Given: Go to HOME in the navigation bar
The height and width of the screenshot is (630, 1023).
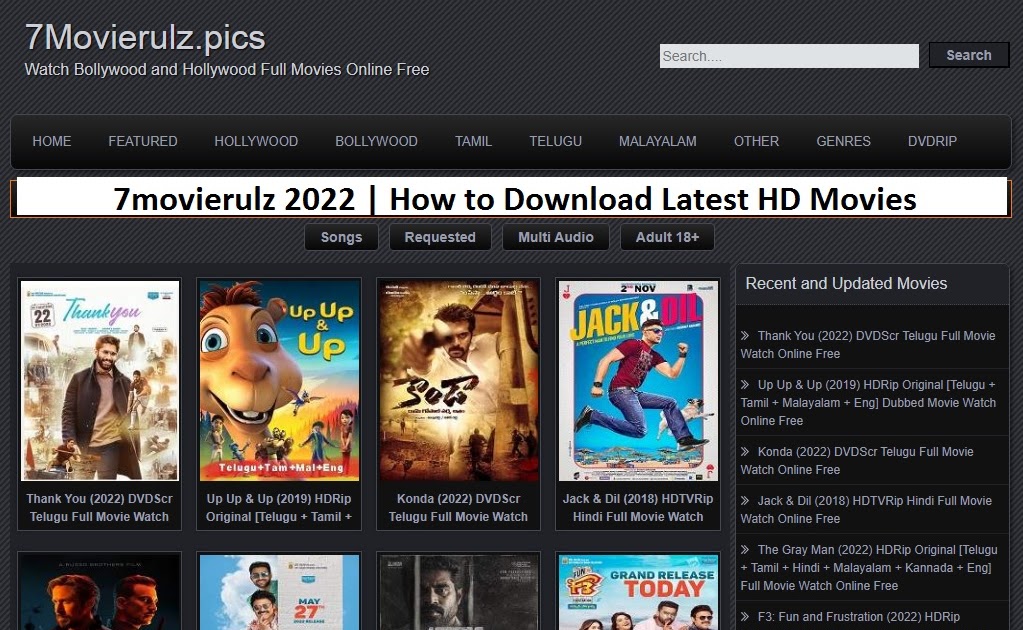Looking at the screenshot, I should pos(52,142).
